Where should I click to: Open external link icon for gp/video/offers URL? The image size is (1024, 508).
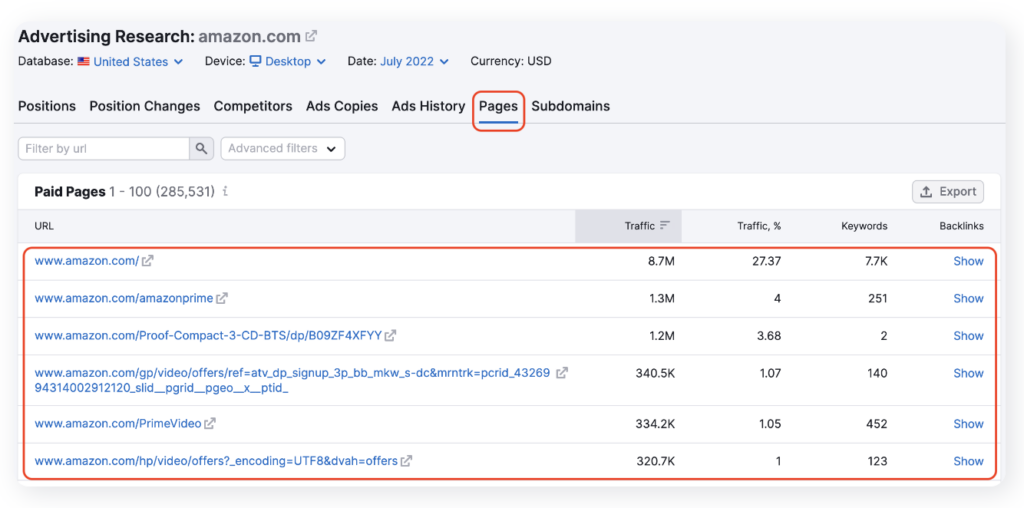pos(562,373)
